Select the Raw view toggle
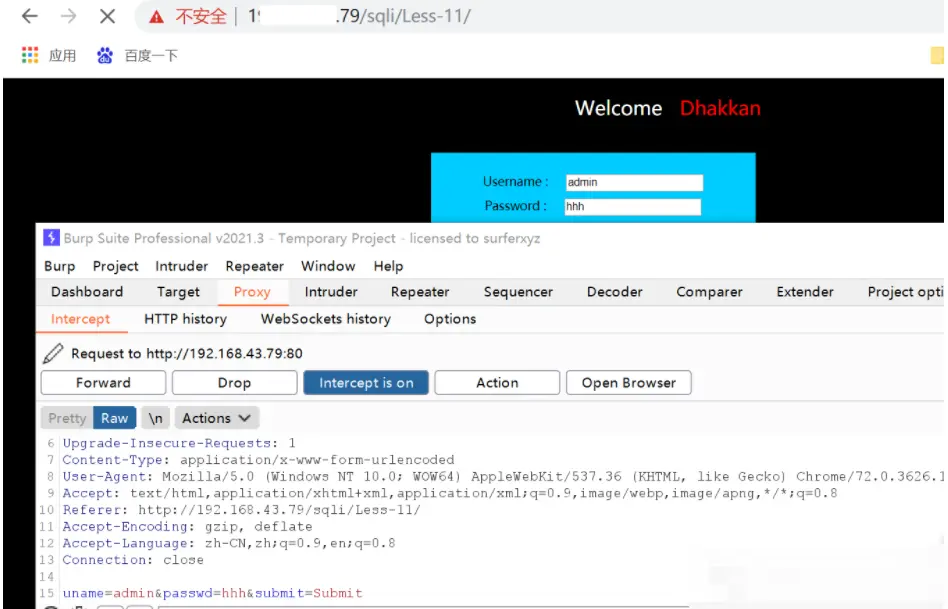 (114, 417)
